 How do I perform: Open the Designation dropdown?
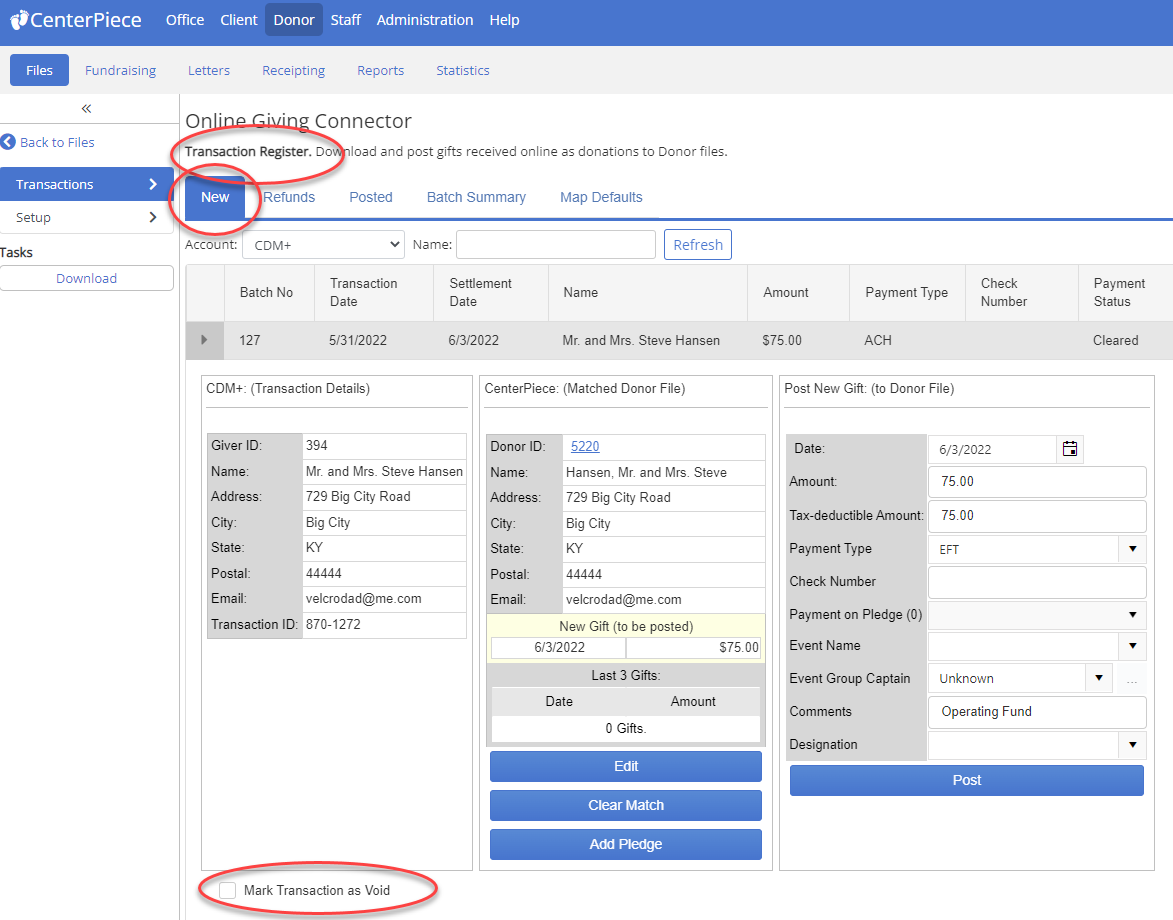(x=1131, y=744)
